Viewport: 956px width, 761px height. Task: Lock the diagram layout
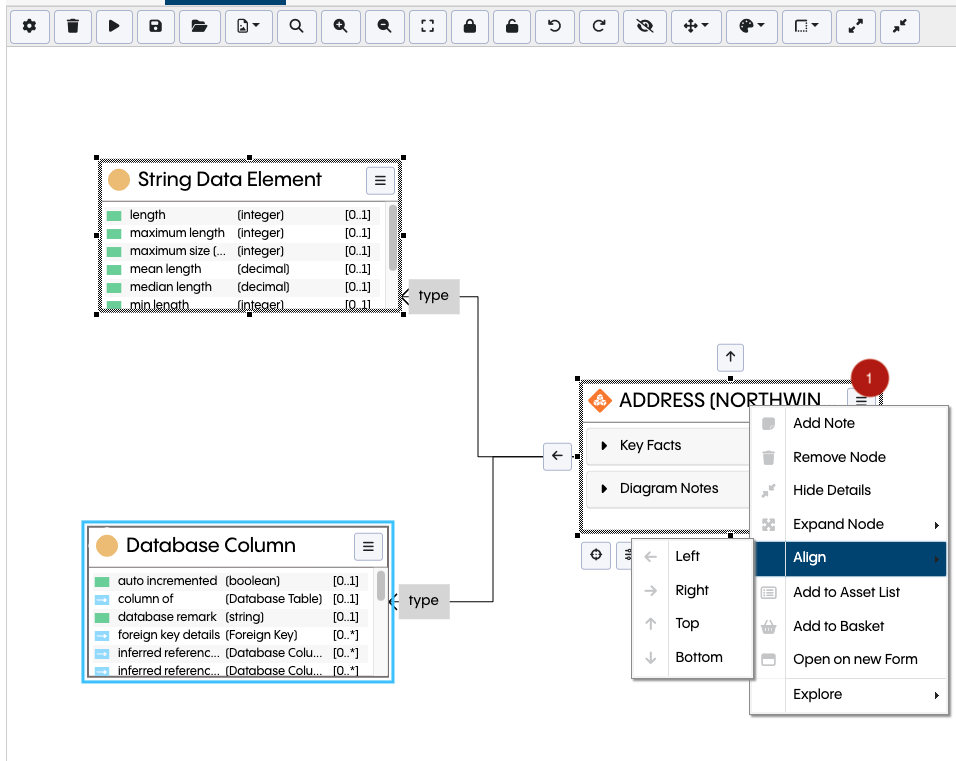tap(470, 27)
